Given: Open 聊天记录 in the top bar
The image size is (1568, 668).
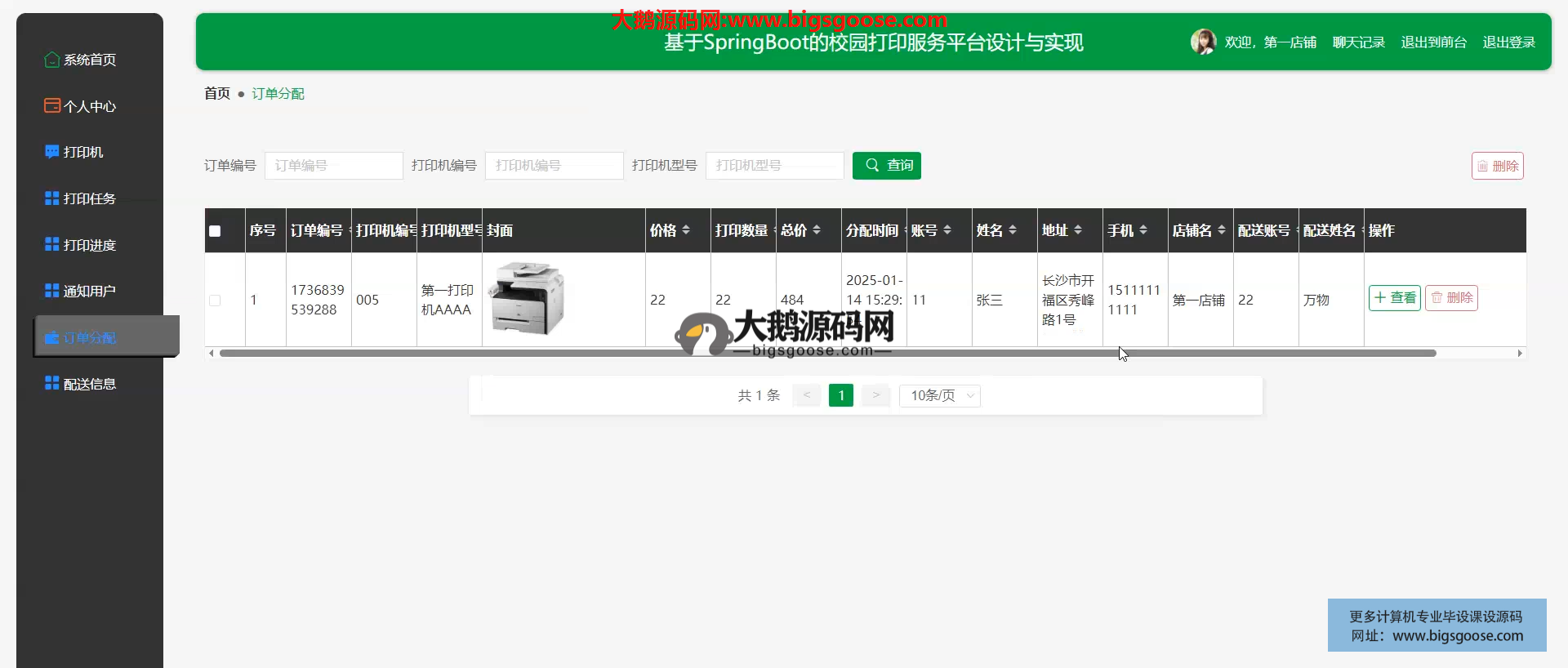Looking at the screenshot, I should pyautogui.click(x=1358, y=42).
